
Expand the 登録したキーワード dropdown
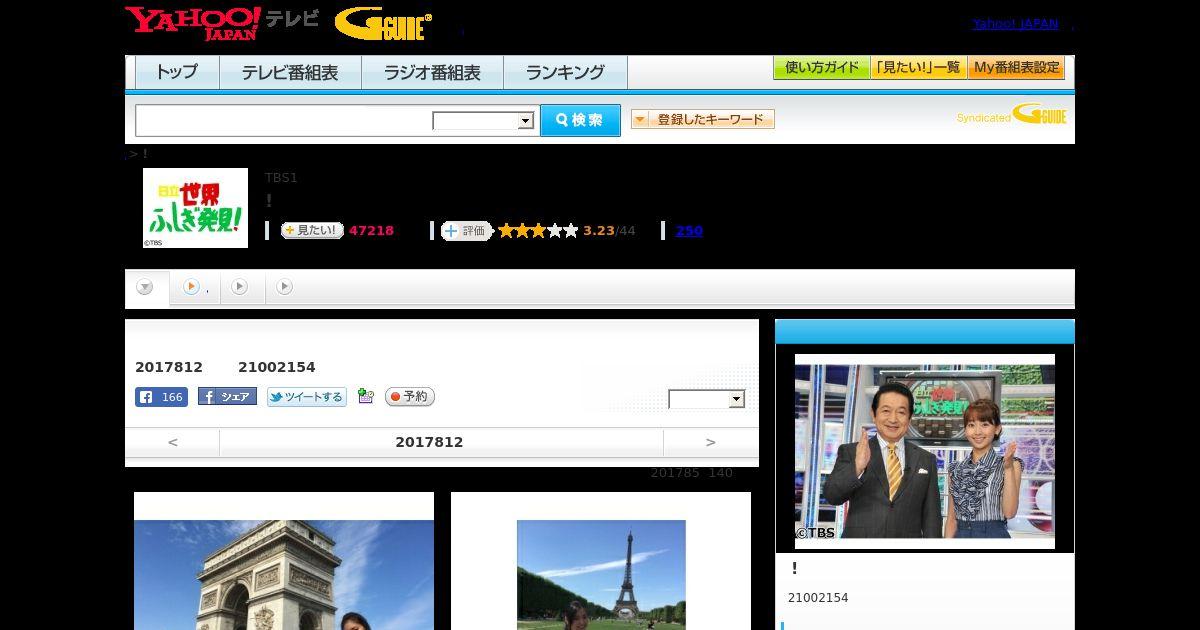702,119
